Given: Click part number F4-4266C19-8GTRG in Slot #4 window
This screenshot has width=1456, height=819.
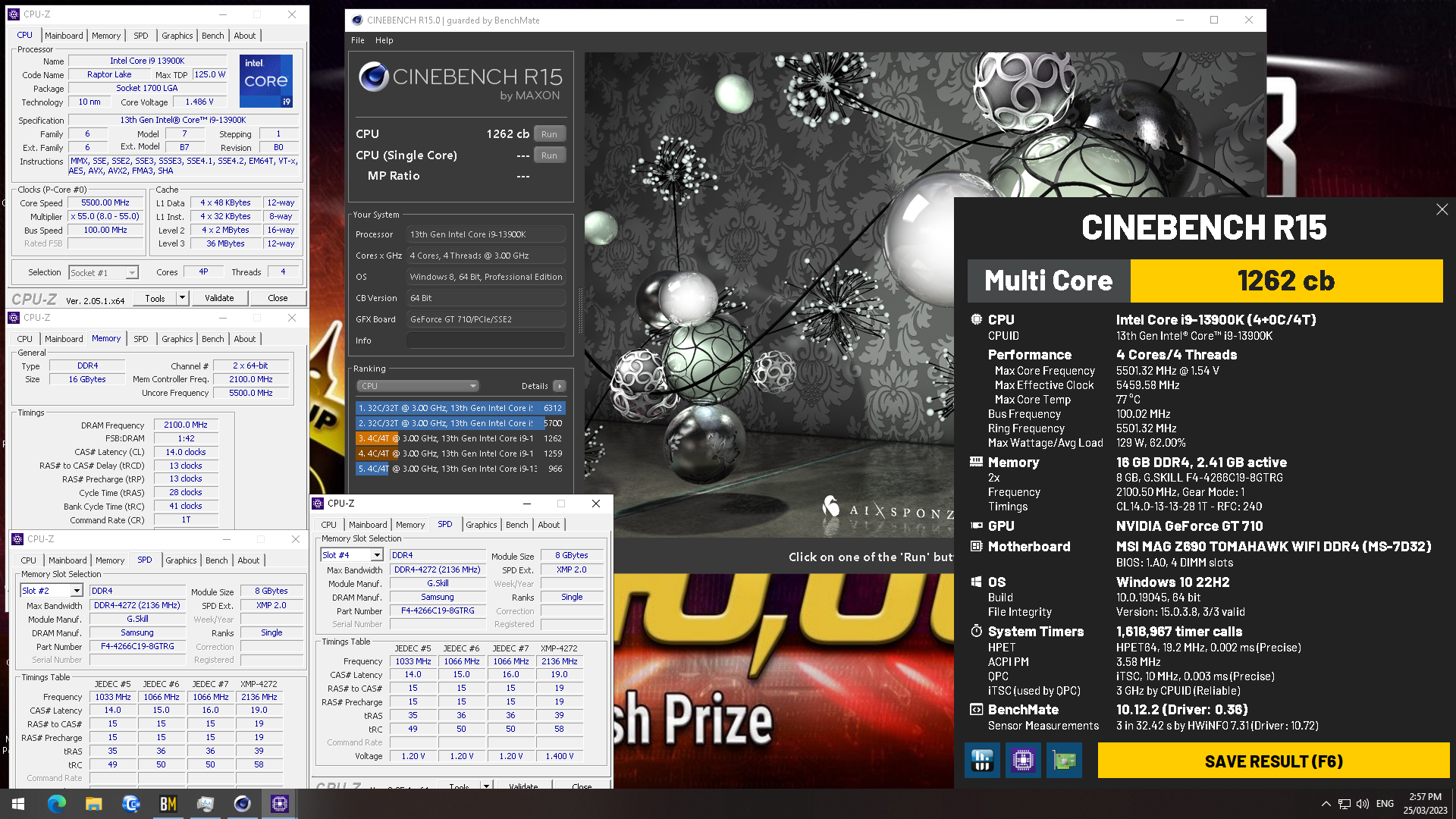Looking at the screenshot, I should click(438, 610).
